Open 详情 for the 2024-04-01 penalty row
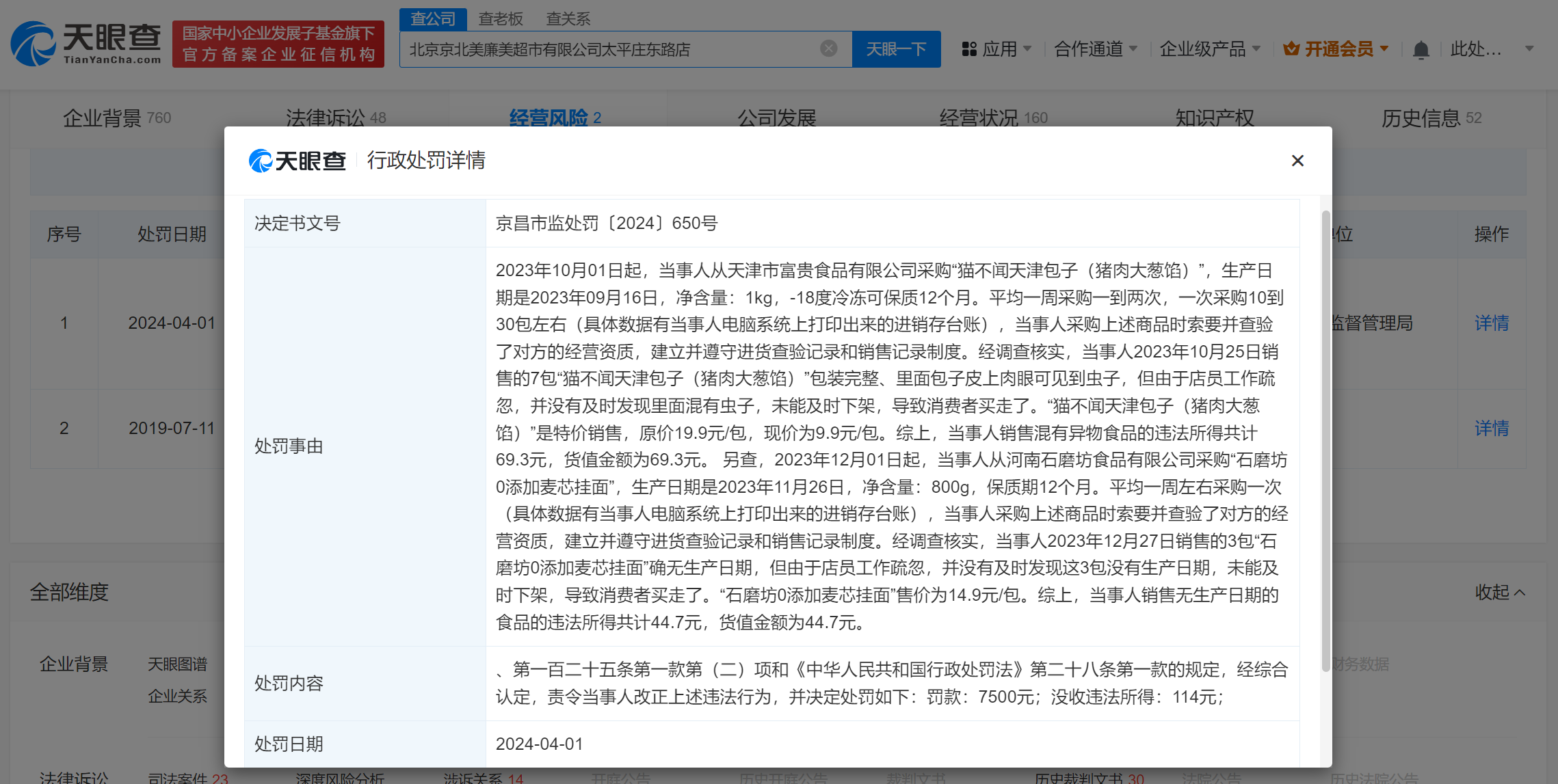This screenshot has width=1558, height=784. click(x=1492, y=323)
